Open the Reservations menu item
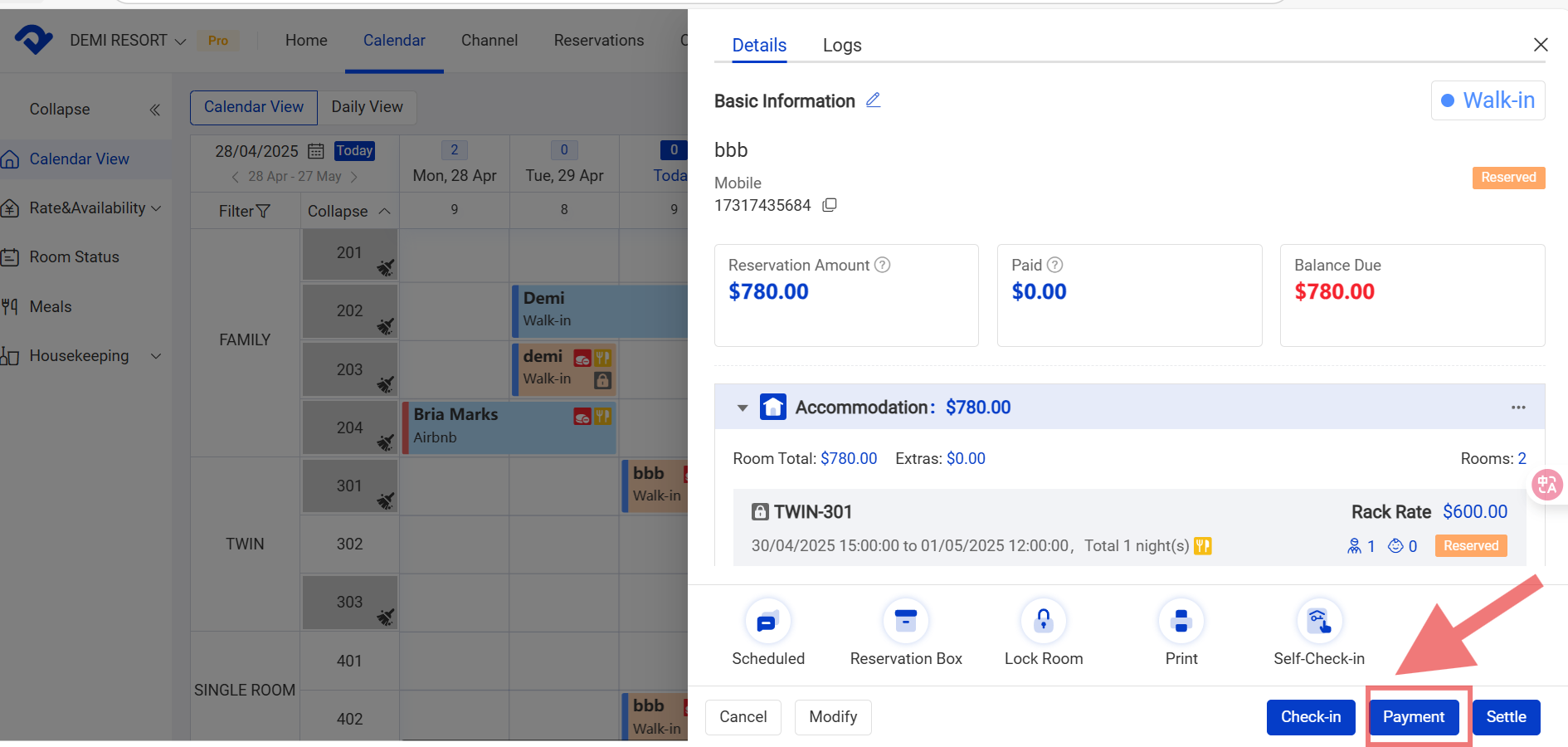The image size is (1568, 747). [599, 41]
